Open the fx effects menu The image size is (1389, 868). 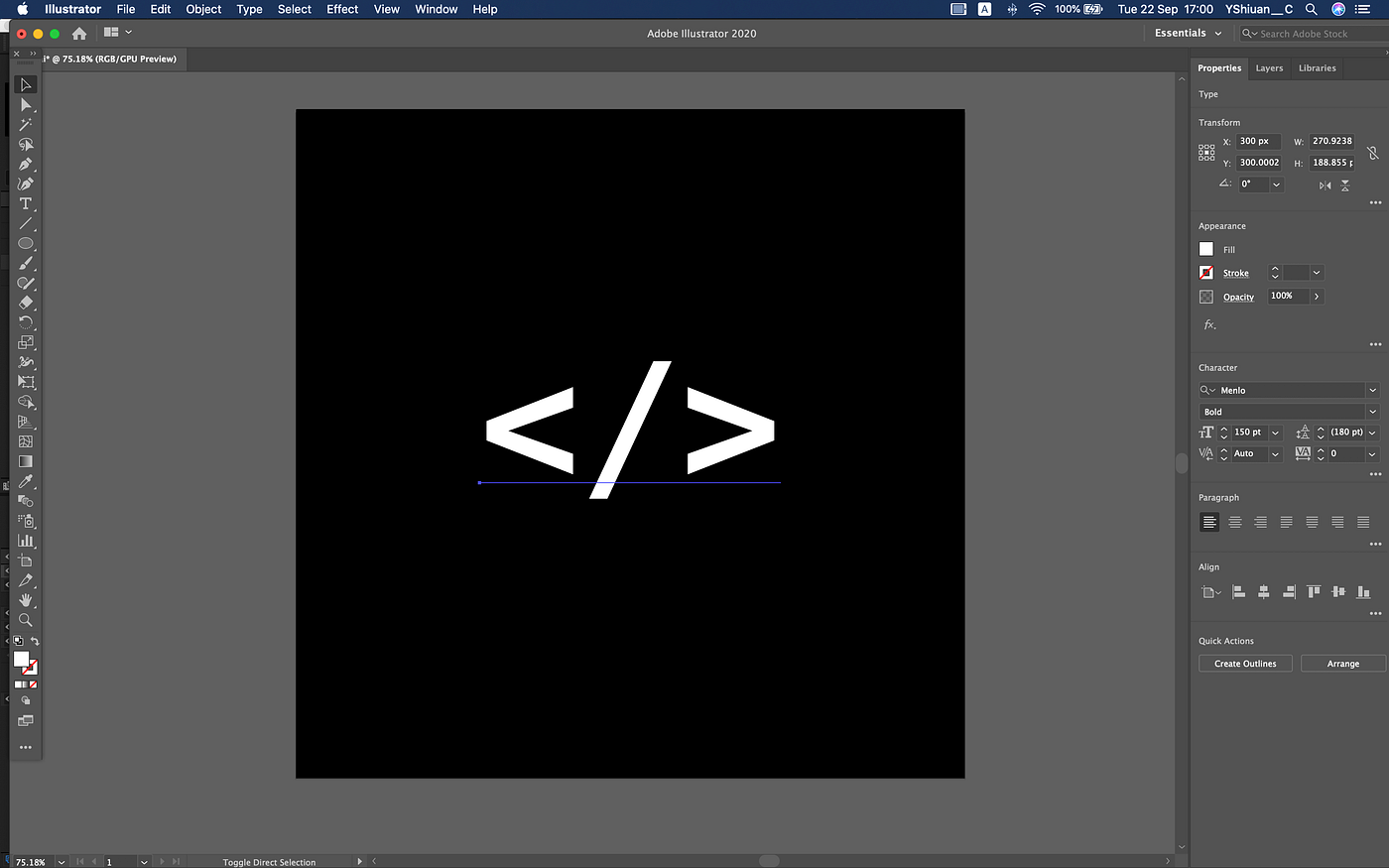pos(1209,324)
